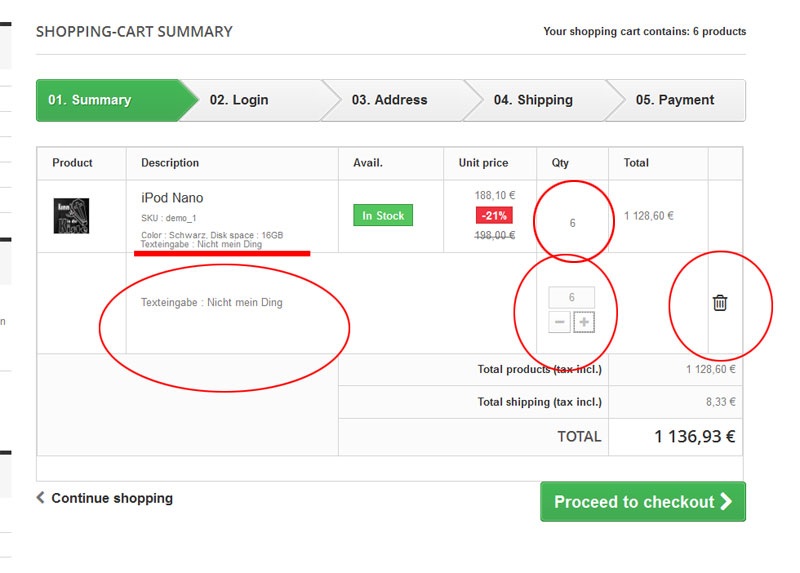800x573 pixels.
Task: Switch to the 02. Login step
Action: click(240, 100)
